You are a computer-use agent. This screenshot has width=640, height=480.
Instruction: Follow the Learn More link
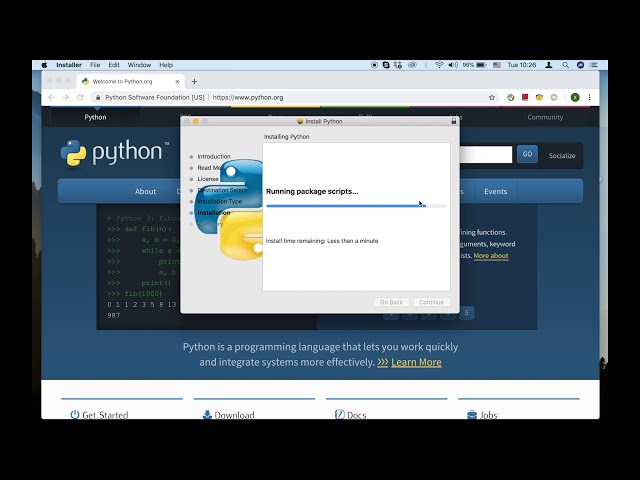(x=416, y=362)
